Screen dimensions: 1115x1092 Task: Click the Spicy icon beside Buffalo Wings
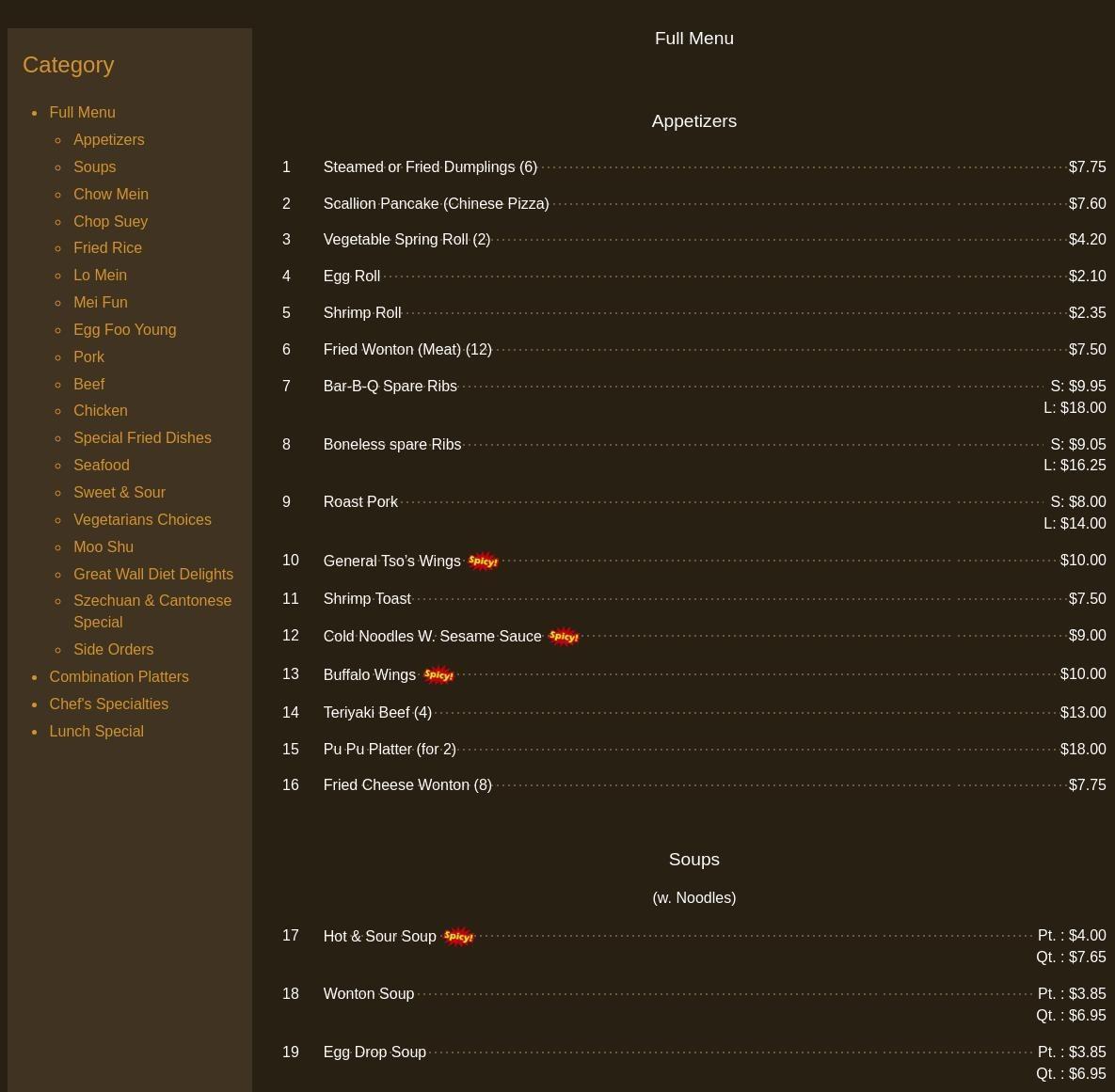click(438, 675)
